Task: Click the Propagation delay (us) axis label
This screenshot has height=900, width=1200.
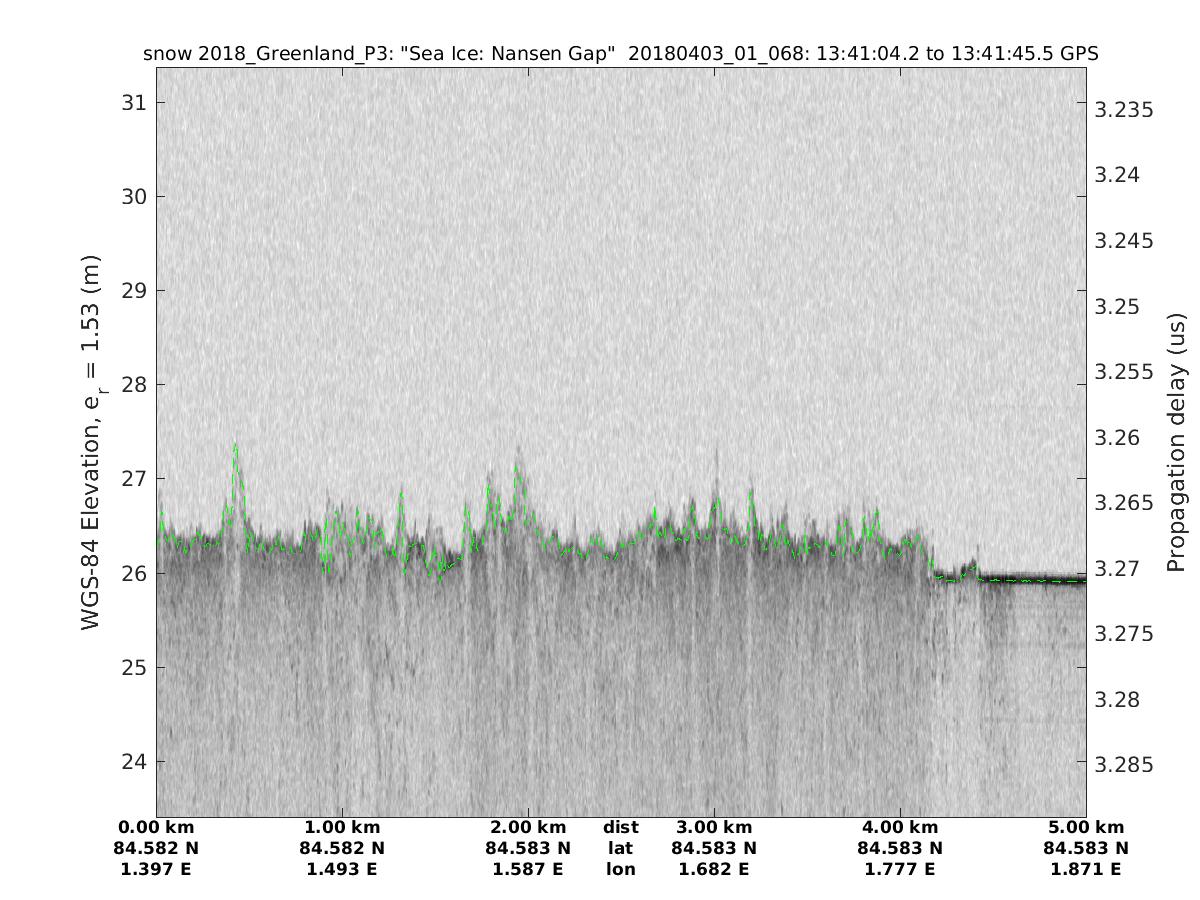Action: tap(1177, 443)
